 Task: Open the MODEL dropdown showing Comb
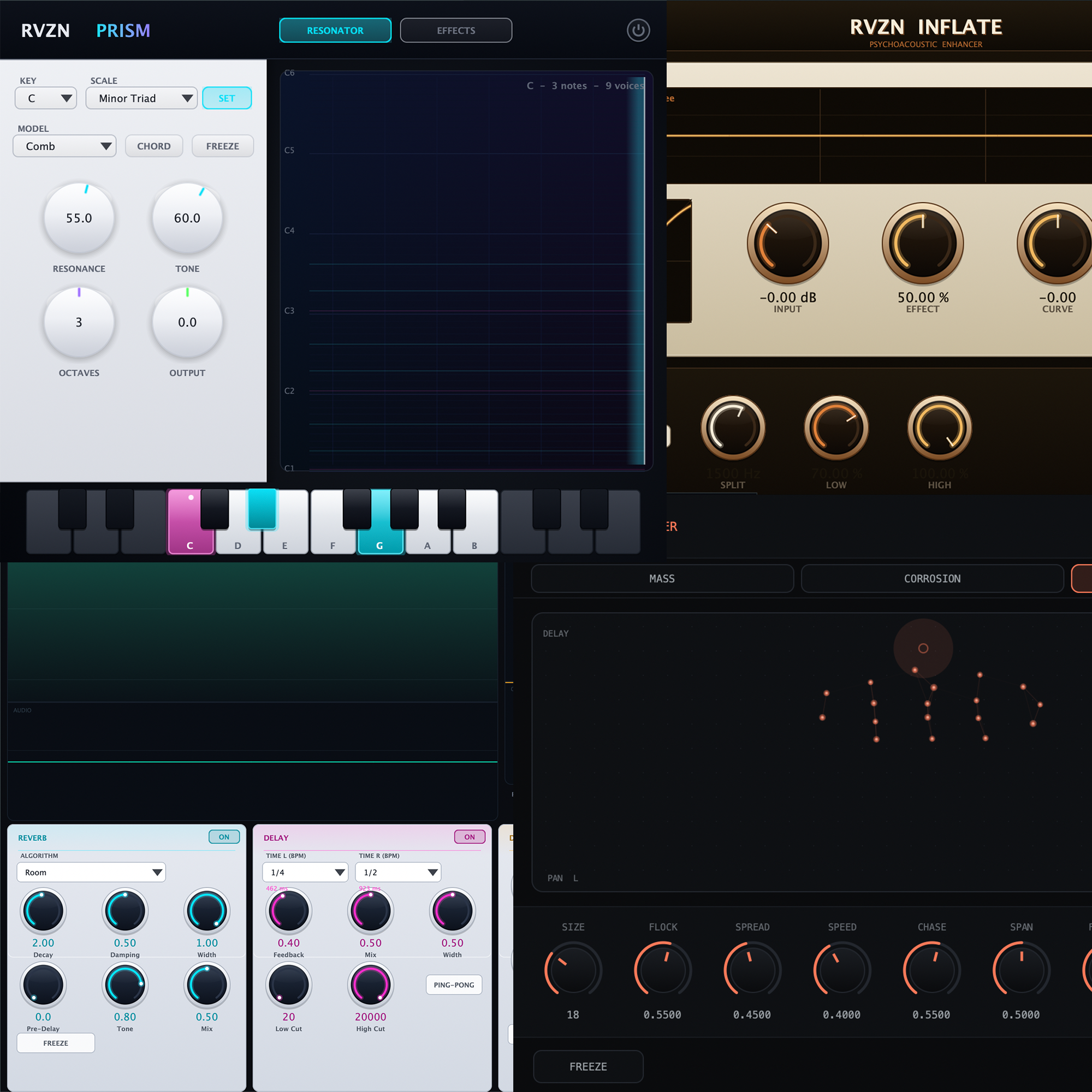click(x=64, y=146)
